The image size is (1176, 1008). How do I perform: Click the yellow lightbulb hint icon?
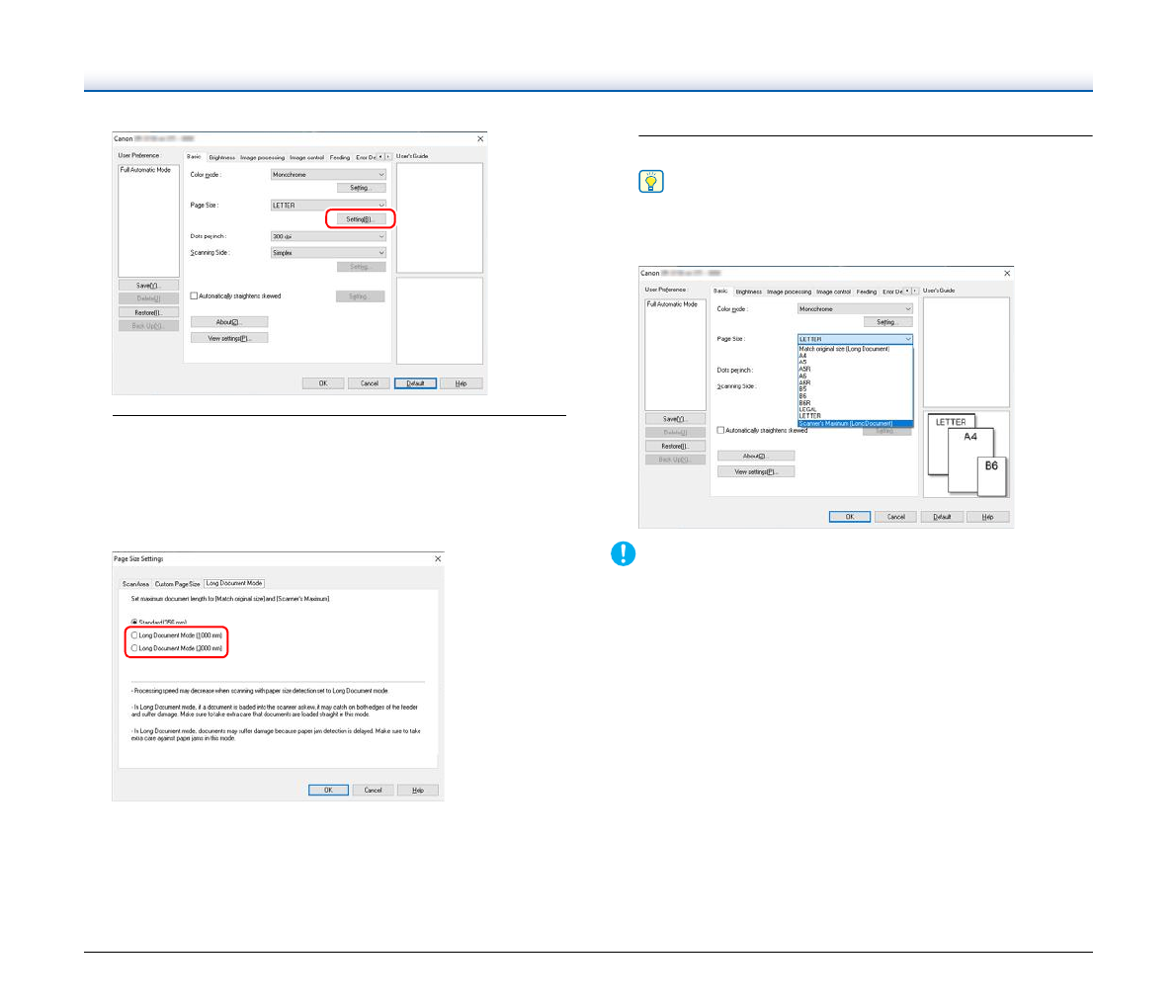click(x=651, y=182)
